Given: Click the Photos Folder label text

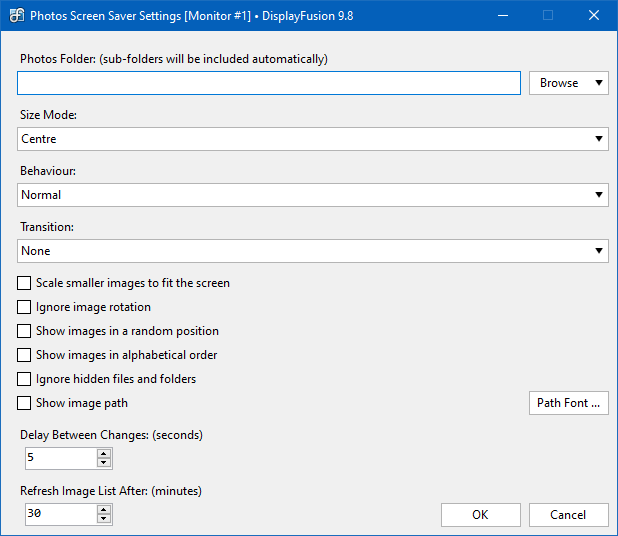Looking at the screenshot, I should pyautogui.click(x=174, y=59).
